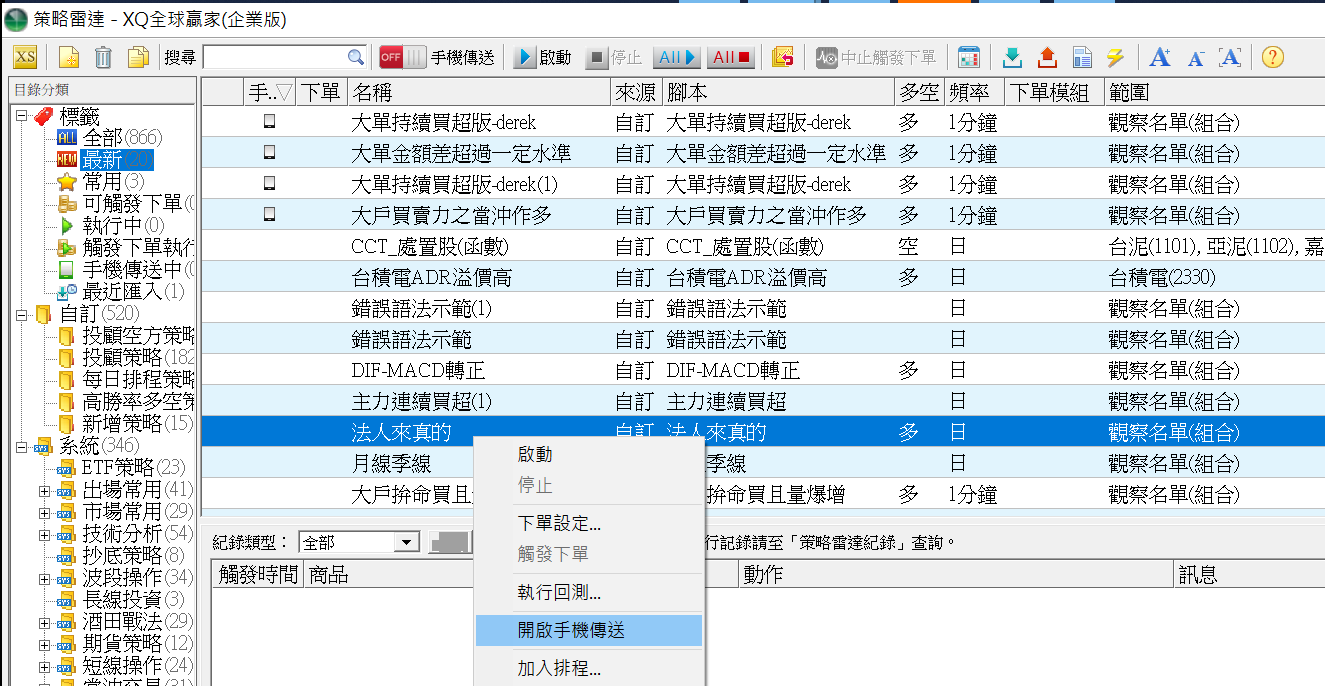The image size is (1325, 686).
Task: Toggle the 手機傳送 OFF switch
Action: 402,57
